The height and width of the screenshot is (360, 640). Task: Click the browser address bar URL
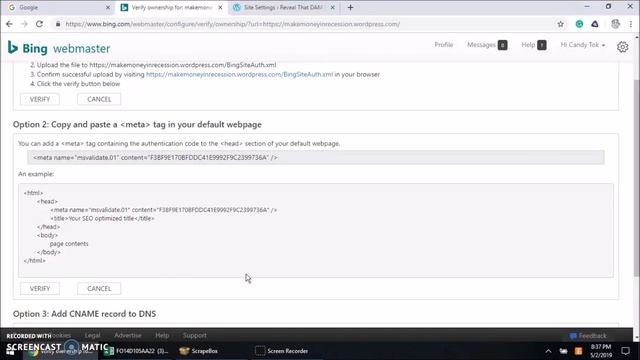point(233,24)
